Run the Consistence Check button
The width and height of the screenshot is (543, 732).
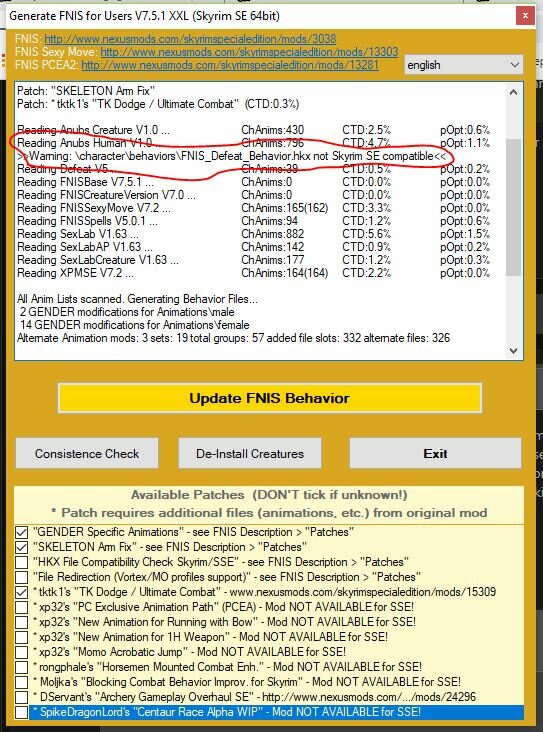tap(87, 453)
